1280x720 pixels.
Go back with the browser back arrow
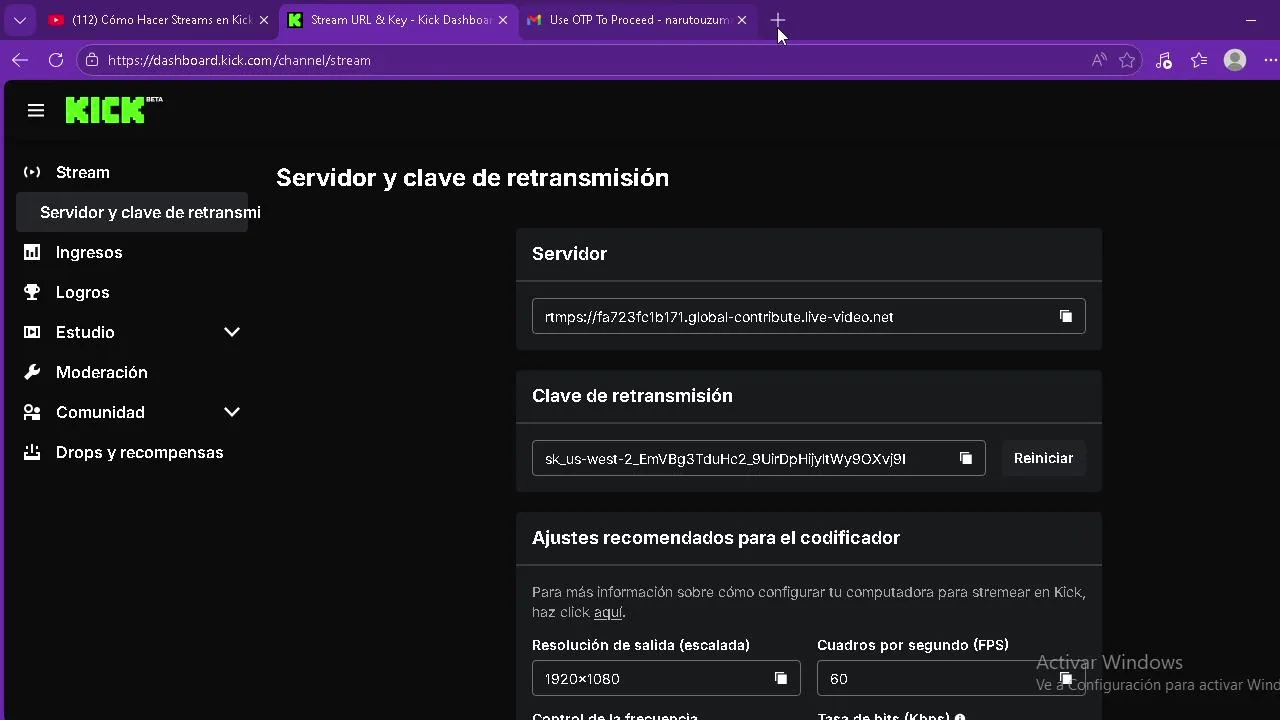20,60
